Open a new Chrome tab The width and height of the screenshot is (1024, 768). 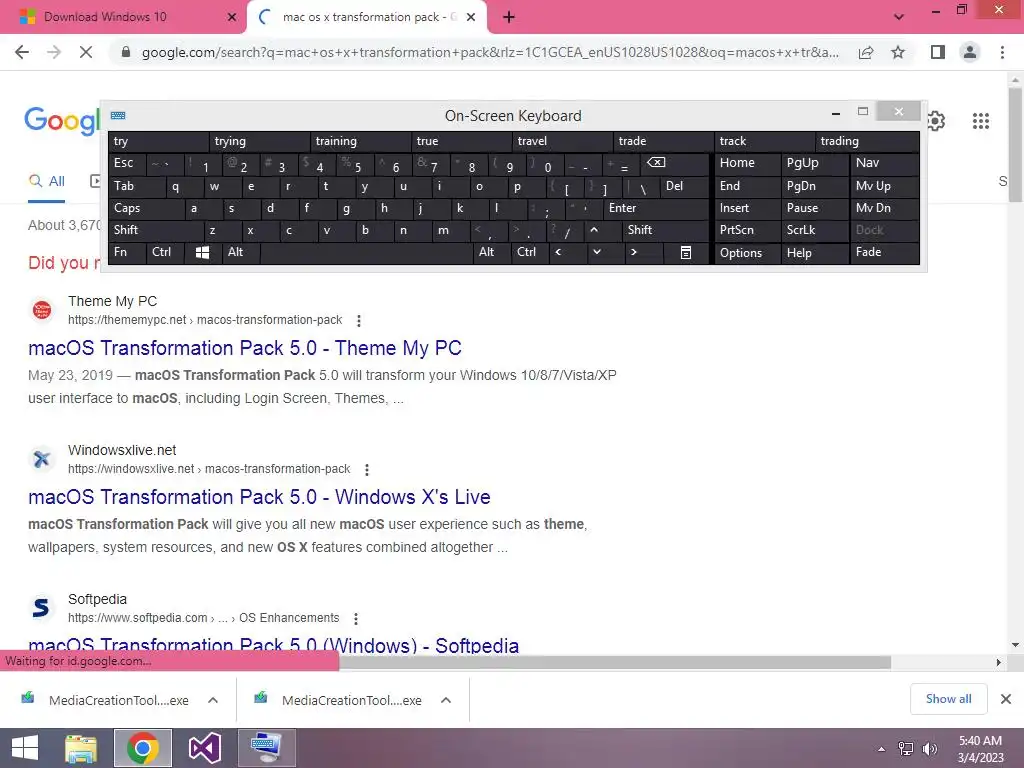(509, 17)
